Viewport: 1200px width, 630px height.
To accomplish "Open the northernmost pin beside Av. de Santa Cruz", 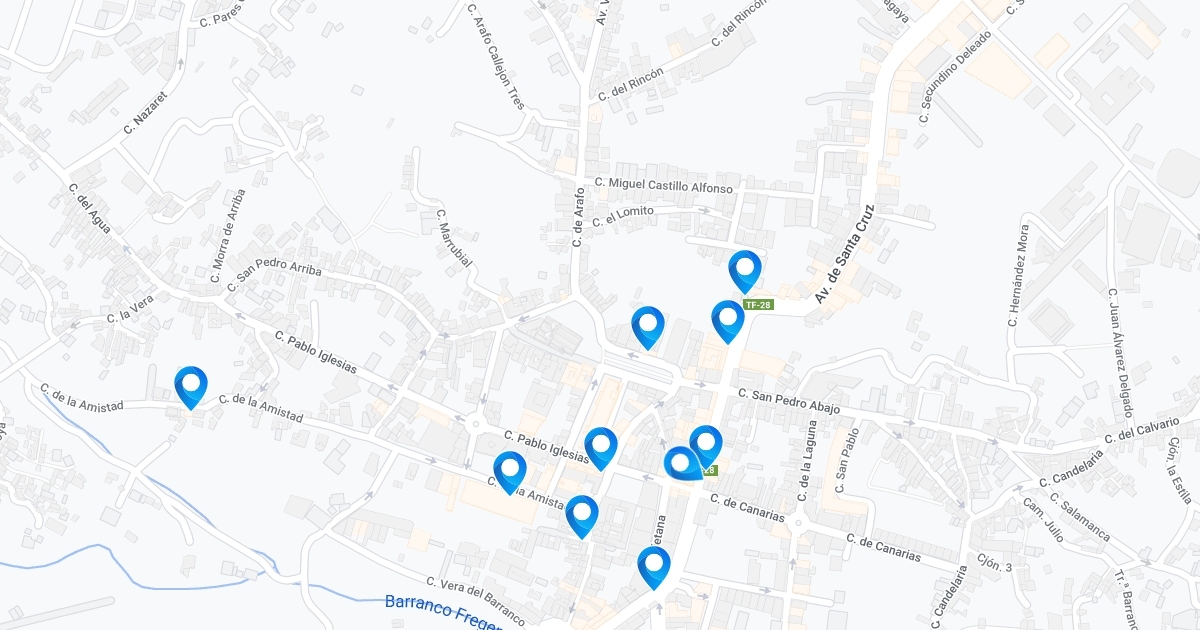I will [745, 270].
